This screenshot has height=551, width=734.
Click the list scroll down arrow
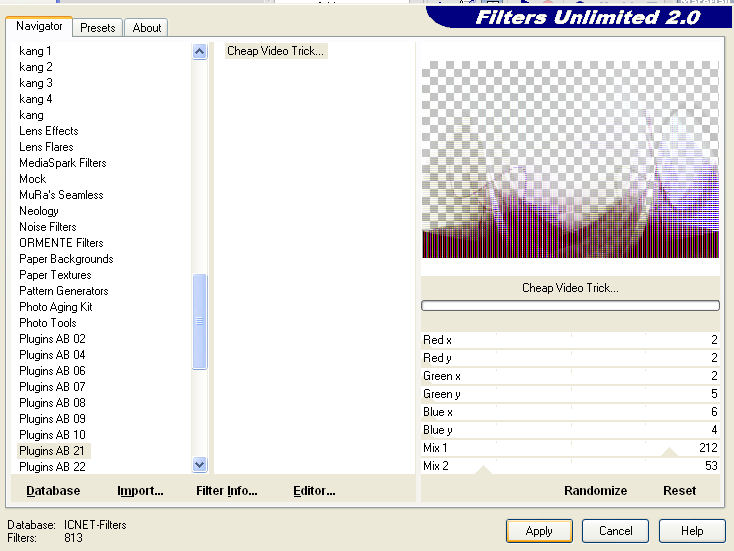pos(199,464)
